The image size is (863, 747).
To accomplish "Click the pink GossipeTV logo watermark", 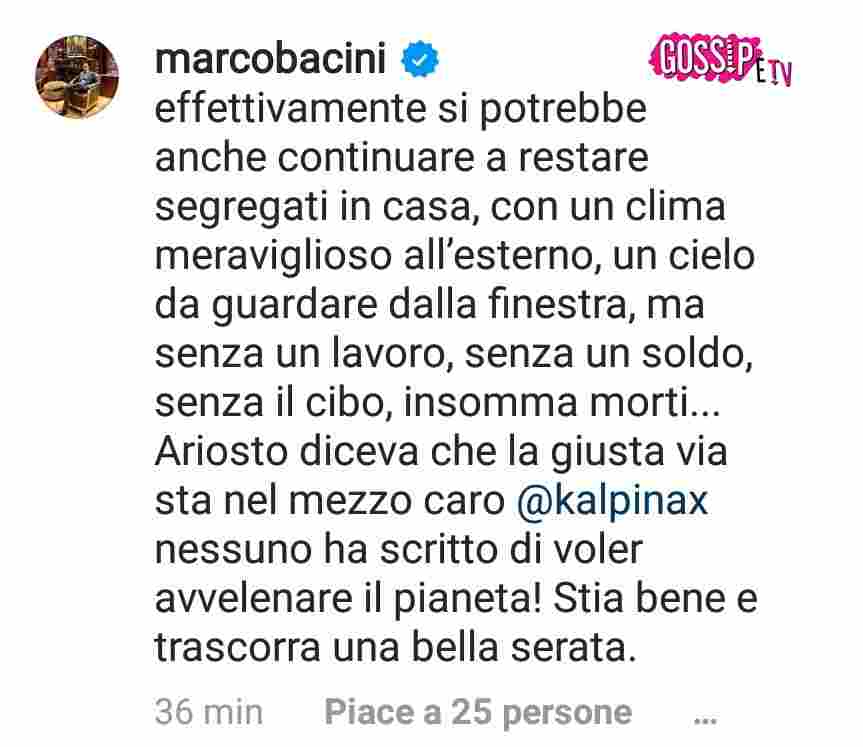I will [720, 60].
